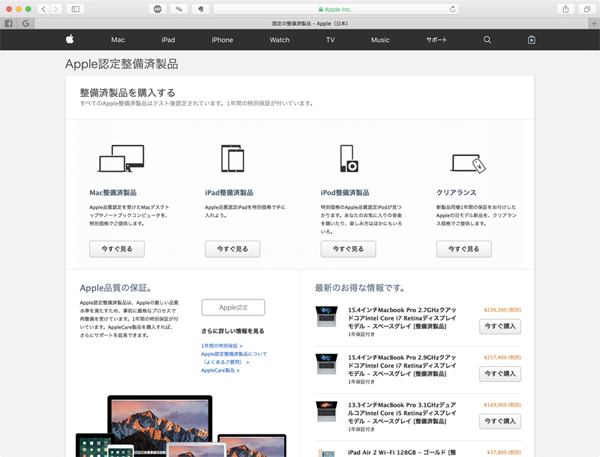Open iPad Air 2 Wi-Fi 128GB product title
600x457 pixels.
point(402,452)
